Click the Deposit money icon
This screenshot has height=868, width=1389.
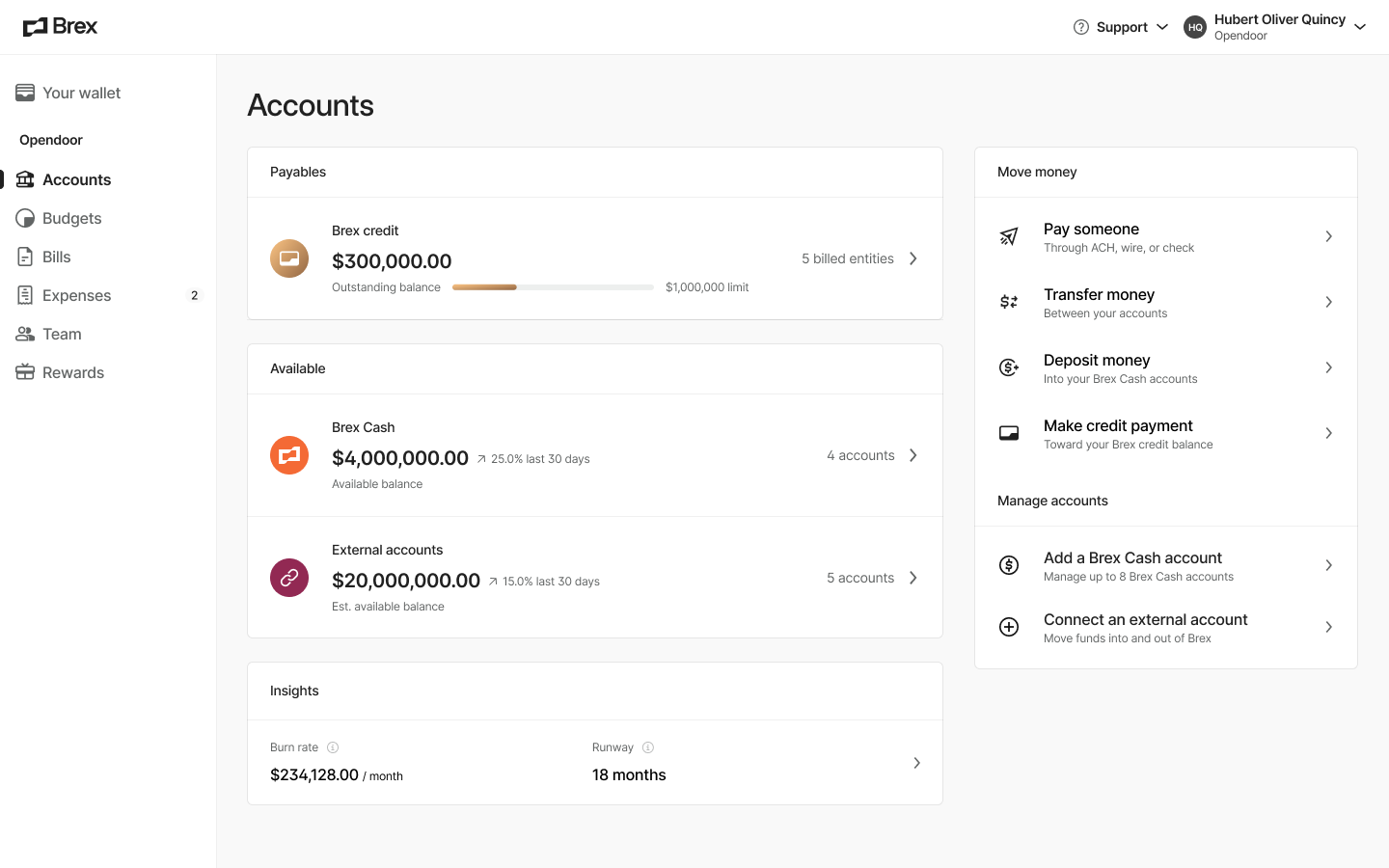pyautogui.click(x=1009, y=367)
